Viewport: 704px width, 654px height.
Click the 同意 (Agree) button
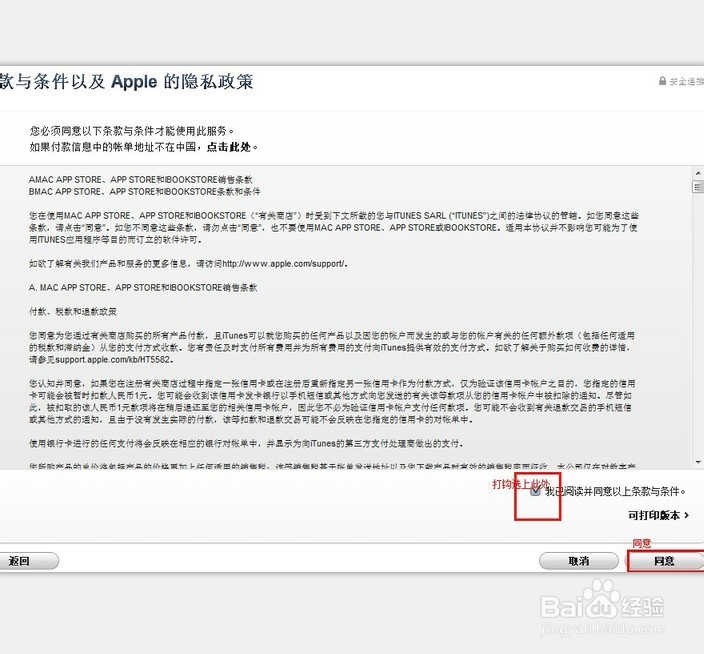(664, 561)
